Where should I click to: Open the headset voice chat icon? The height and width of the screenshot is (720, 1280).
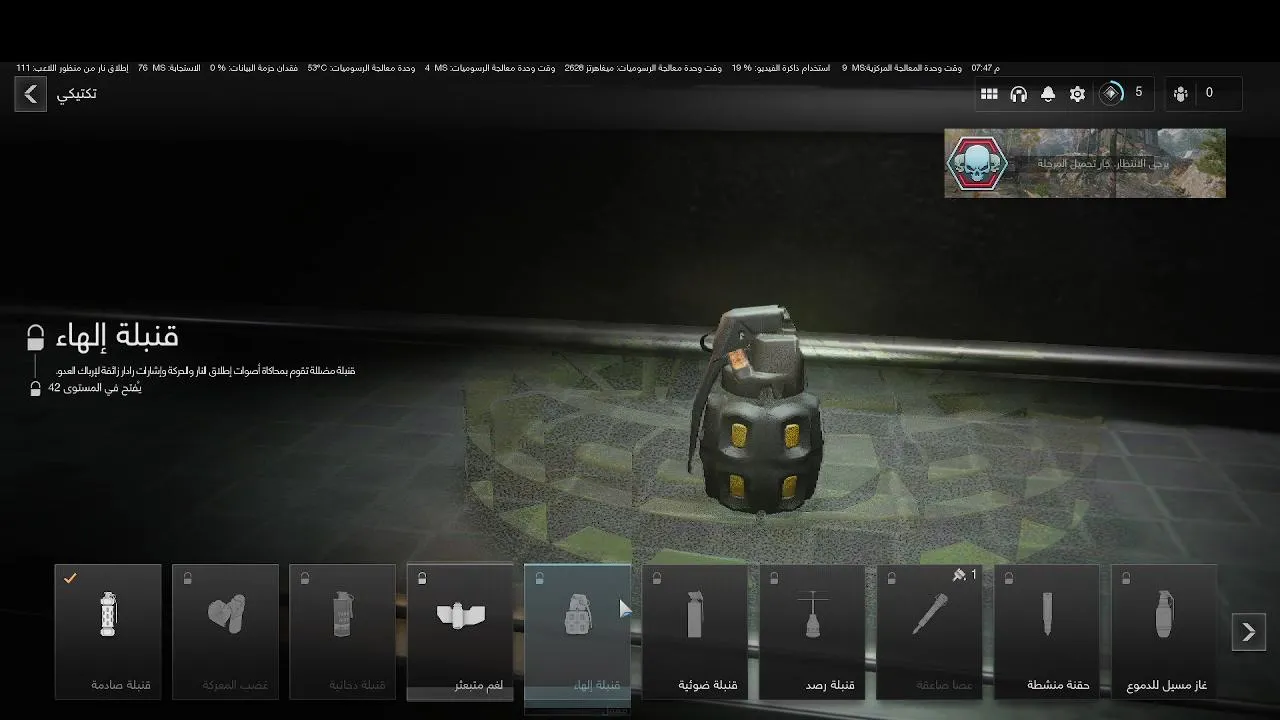tap(1019, 94)
